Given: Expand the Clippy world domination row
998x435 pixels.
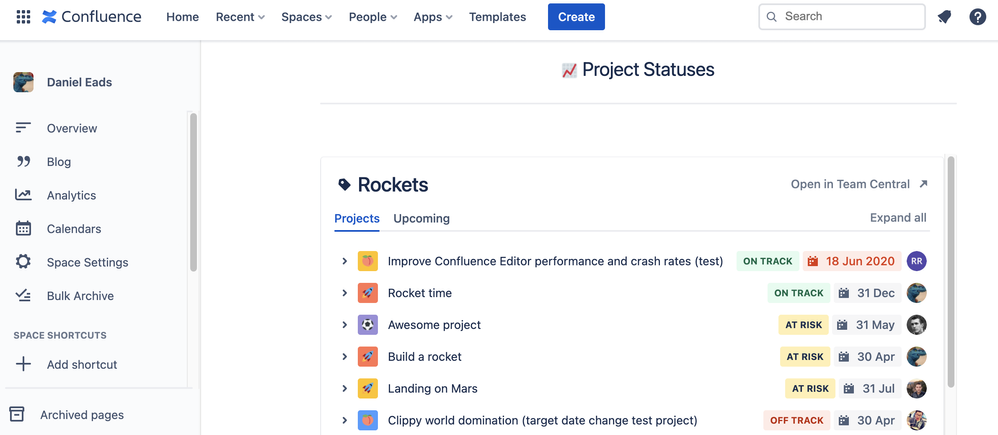Looking at the screenshot, I should [x=344, y=420].
